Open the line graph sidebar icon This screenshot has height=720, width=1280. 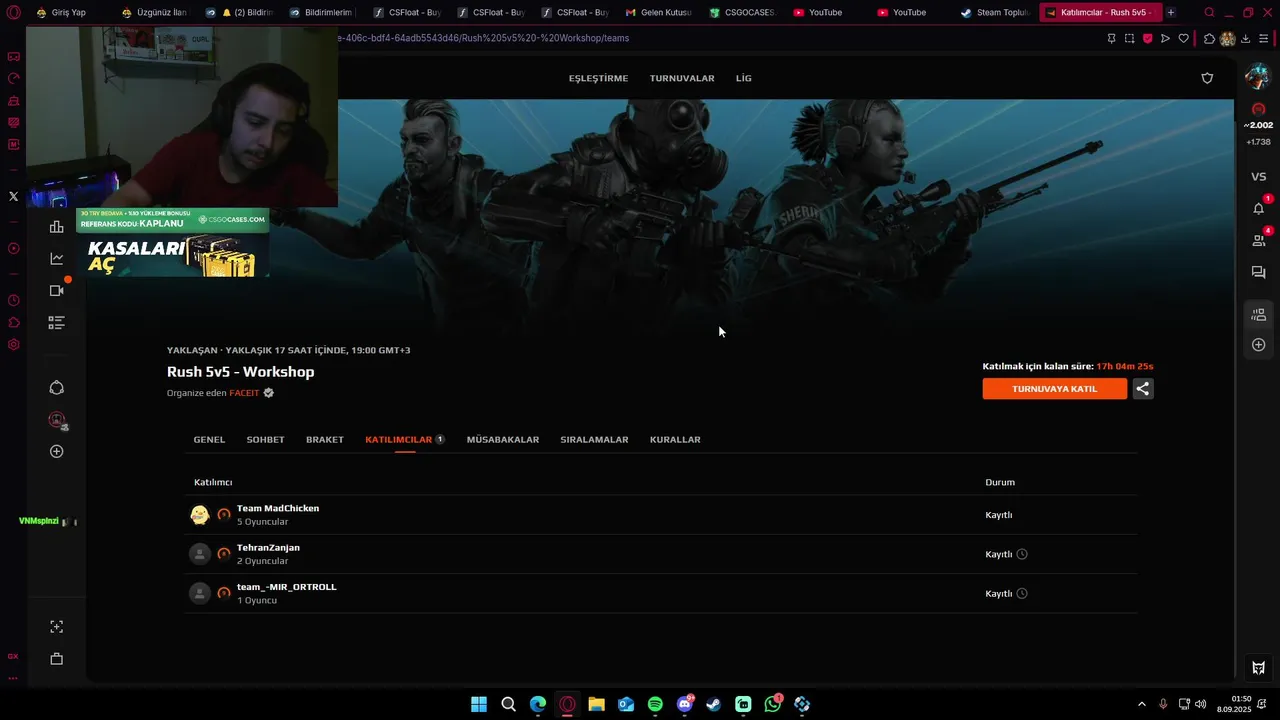pyautogui.click(x=57, y=259)
